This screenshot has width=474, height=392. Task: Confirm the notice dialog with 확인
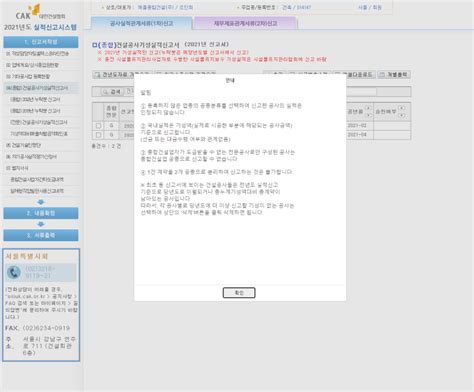239,293
